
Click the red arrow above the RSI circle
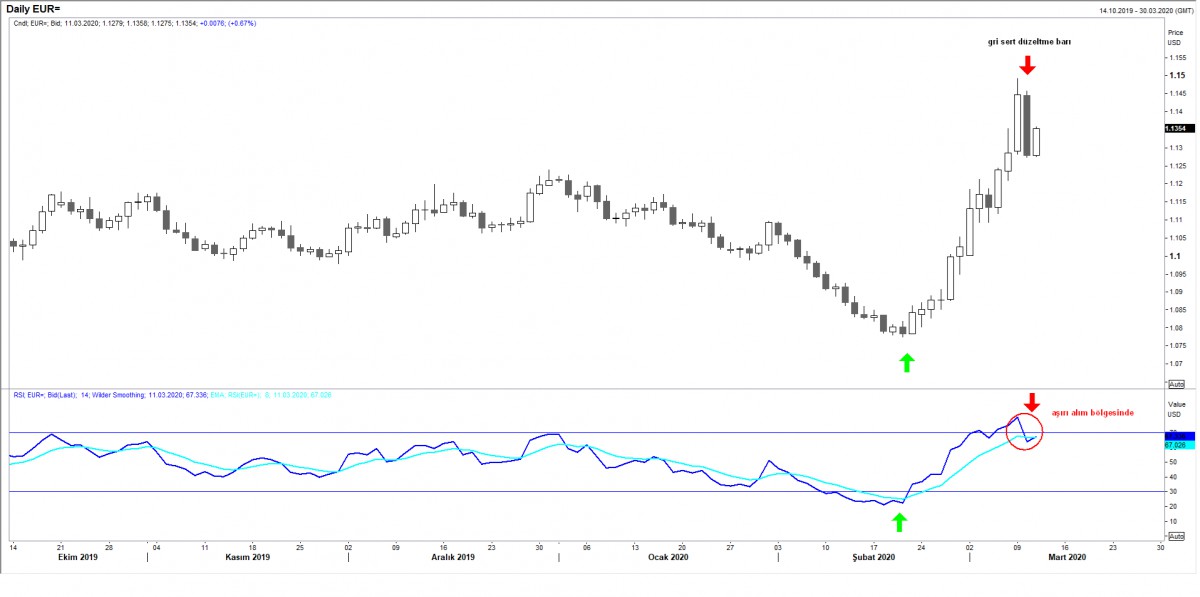1031,401
